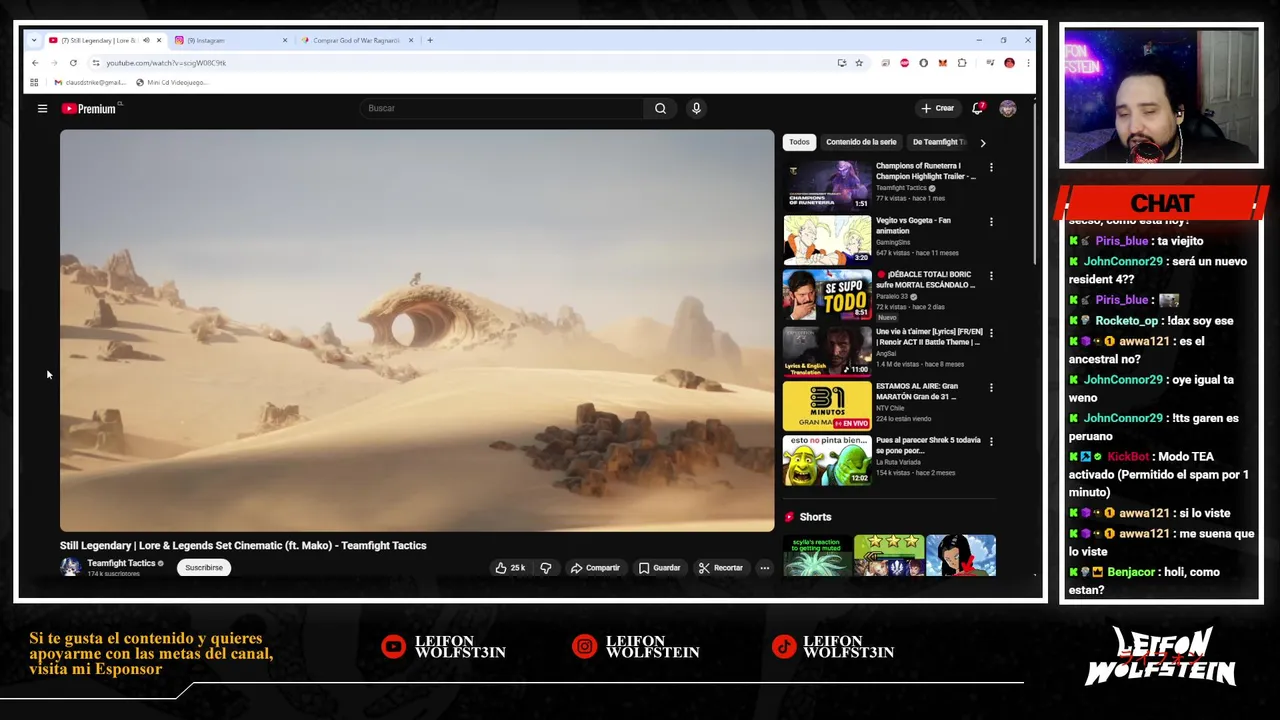Expand more filter chips with arrow
Image resolution: width=1280 pixels, height=720 pixels.
tap(982, 142)
